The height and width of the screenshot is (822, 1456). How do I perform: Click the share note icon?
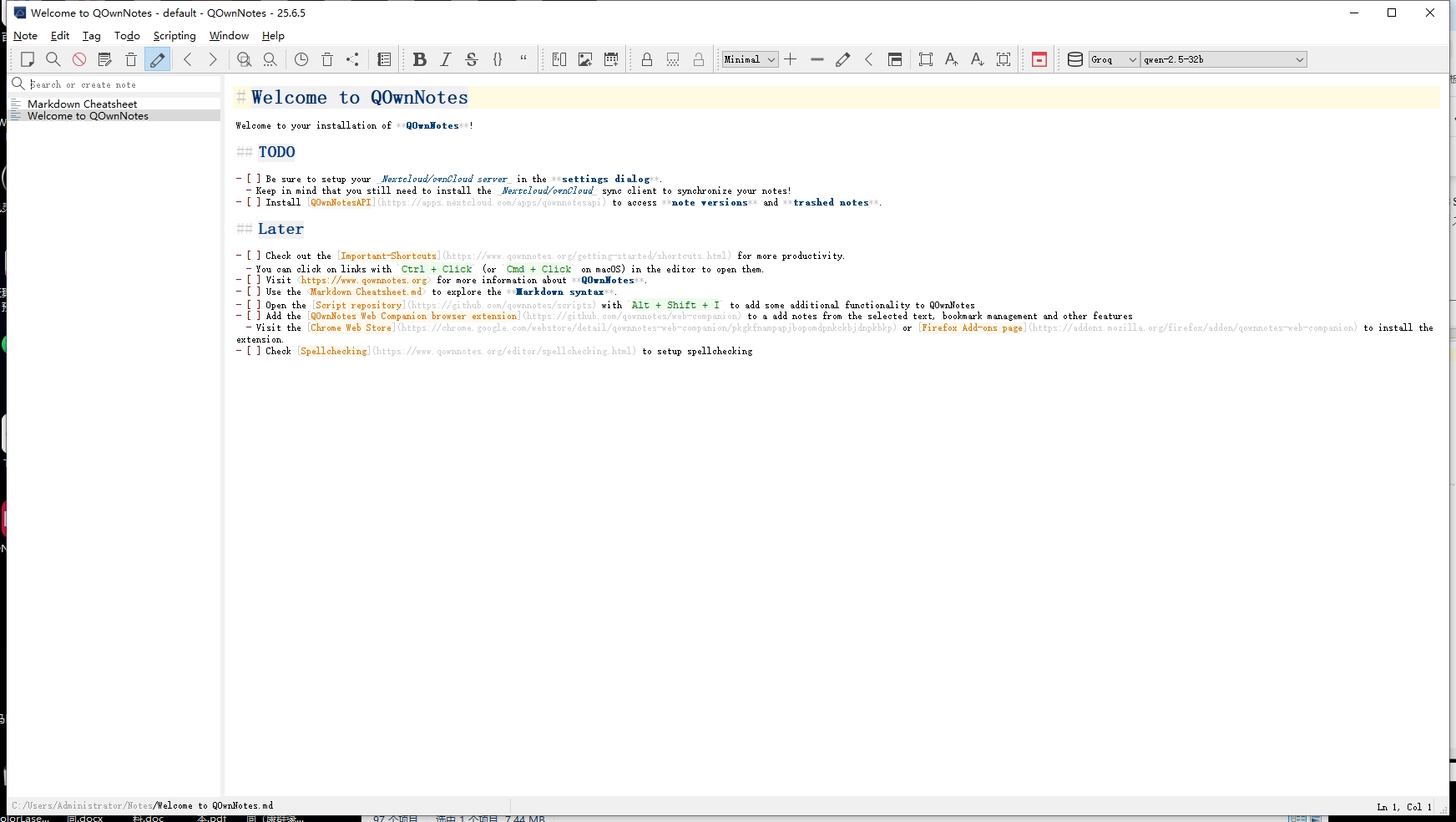[x=353, y=59]
